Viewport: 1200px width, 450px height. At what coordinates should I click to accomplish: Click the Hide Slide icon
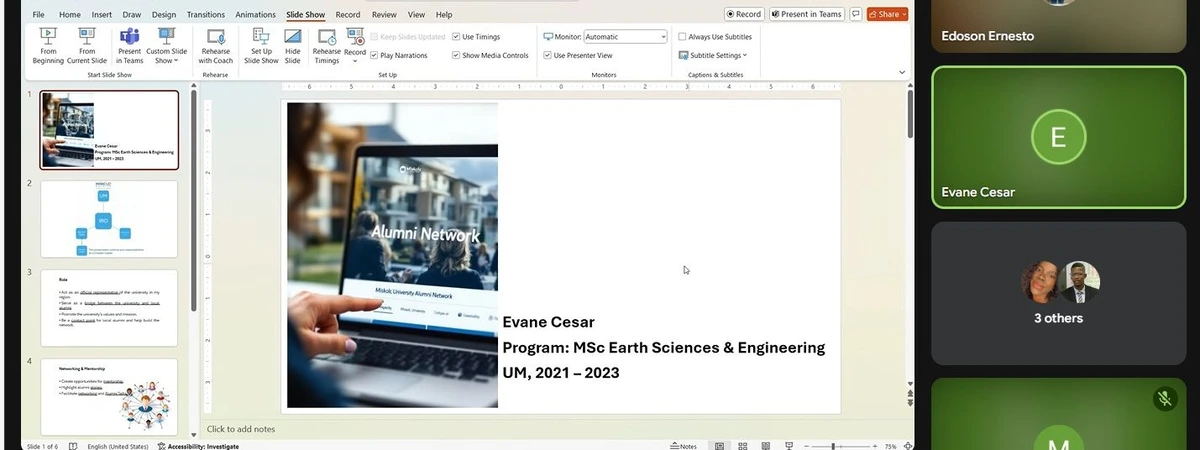292,46
